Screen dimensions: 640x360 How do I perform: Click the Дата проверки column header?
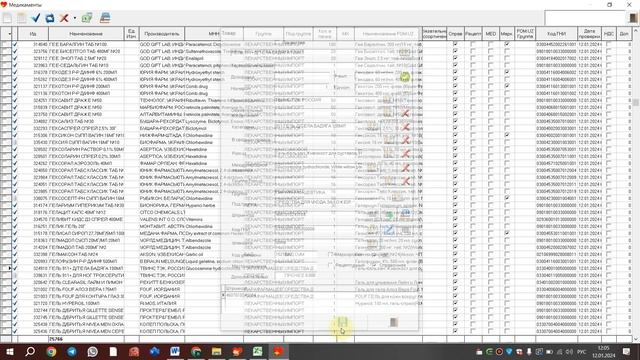click(x=589, y=34)
